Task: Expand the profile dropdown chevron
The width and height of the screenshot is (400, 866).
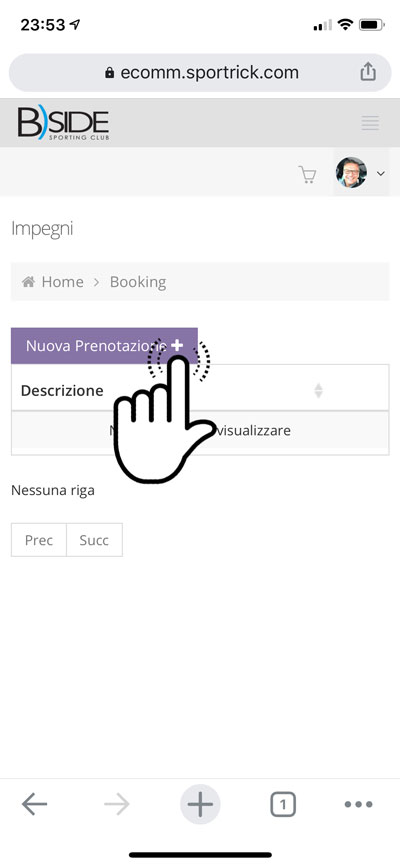Action: tap(380, 173)
